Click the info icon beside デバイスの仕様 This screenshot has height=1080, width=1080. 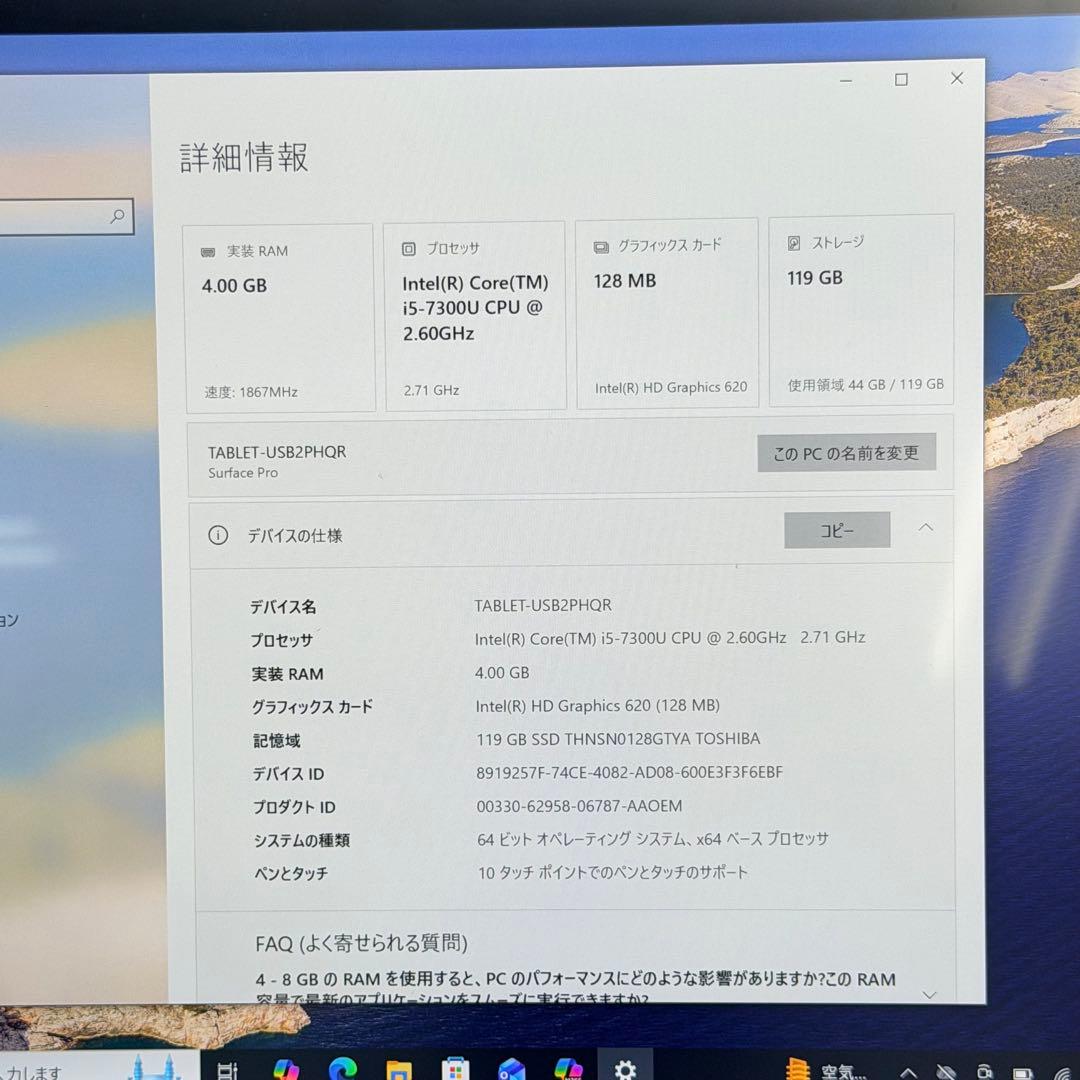(x=218, y=535)
